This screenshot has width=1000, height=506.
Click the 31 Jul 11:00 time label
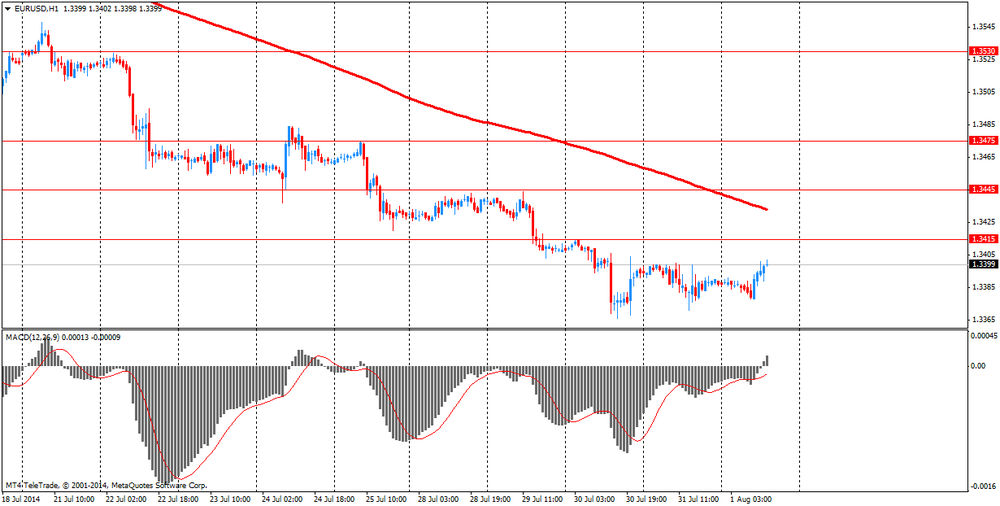pyautogui.click(x=699, y=498)
